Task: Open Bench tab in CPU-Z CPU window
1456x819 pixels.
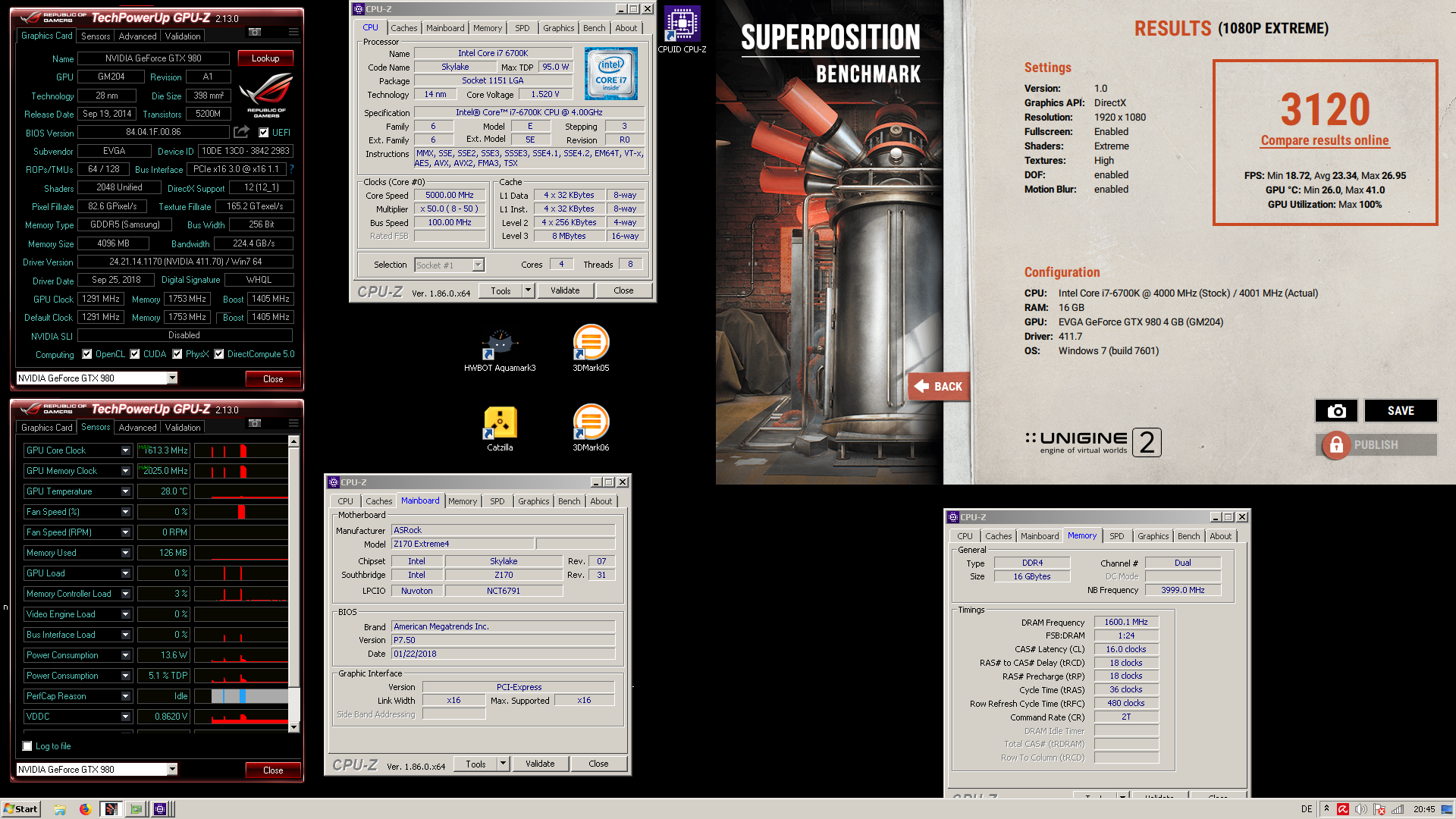Action: 594,28
